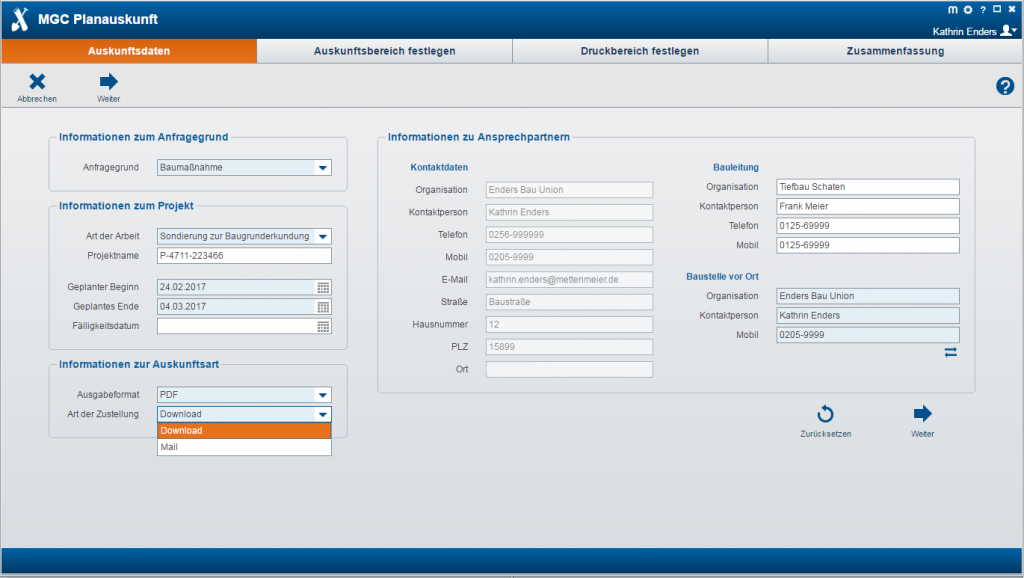The width and height of the screenshot is (1024, 578).
Task: Select Mail from the Zustellung list
Action: 244,448
